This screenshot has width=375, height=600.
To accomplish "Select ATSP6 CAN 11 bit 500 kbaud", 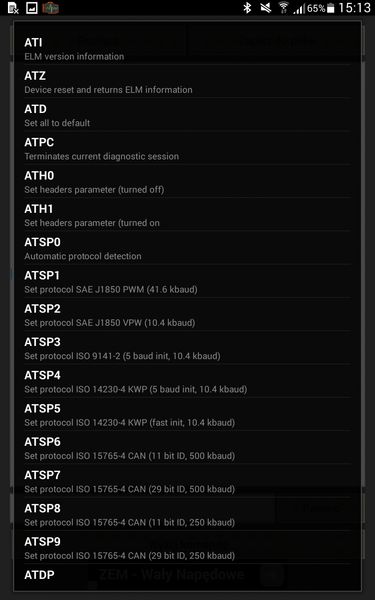I will (x=188, y=448).
